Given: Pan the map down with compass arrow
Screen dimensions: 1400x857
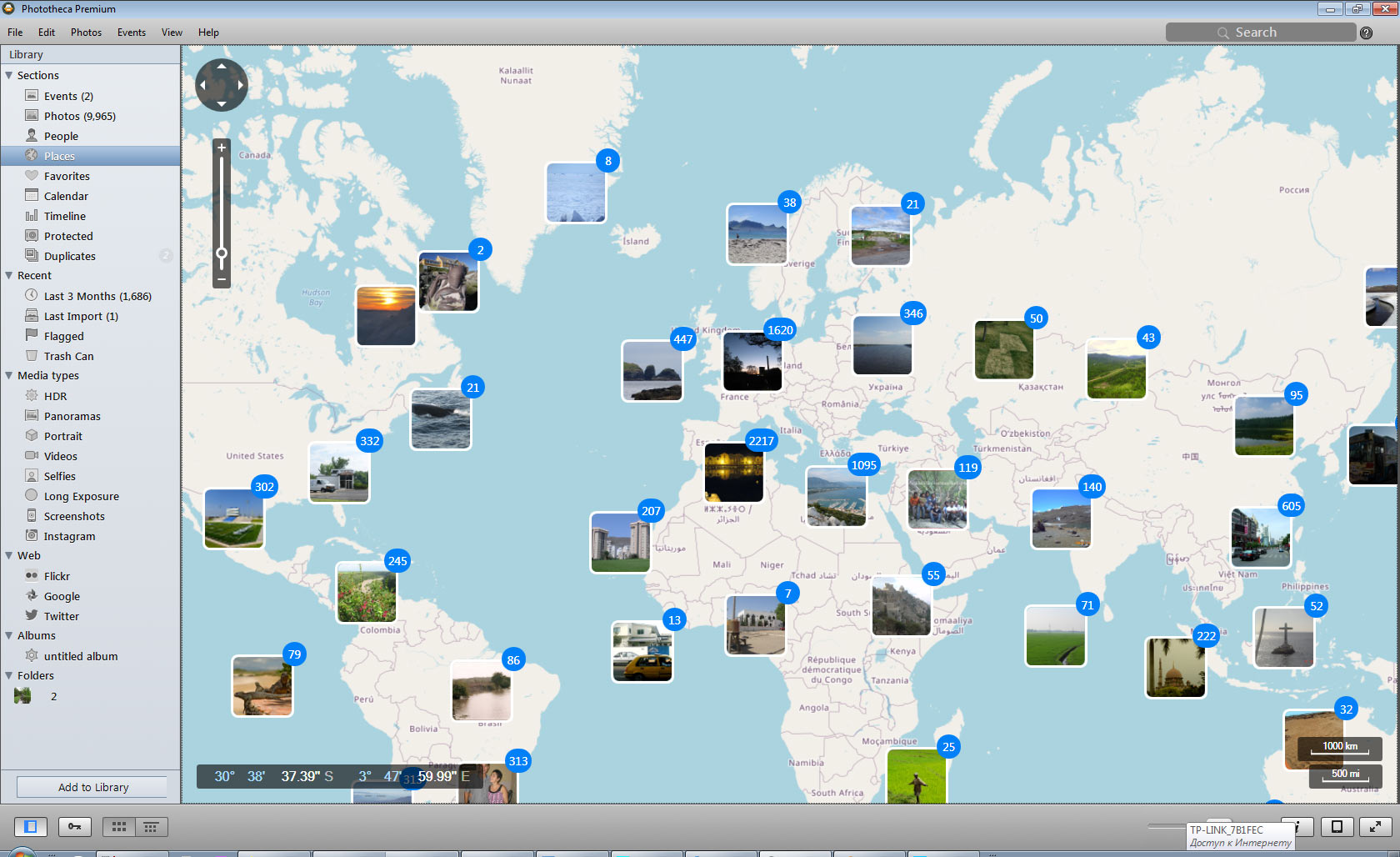Looking at the screenshot, I should 222,104.
